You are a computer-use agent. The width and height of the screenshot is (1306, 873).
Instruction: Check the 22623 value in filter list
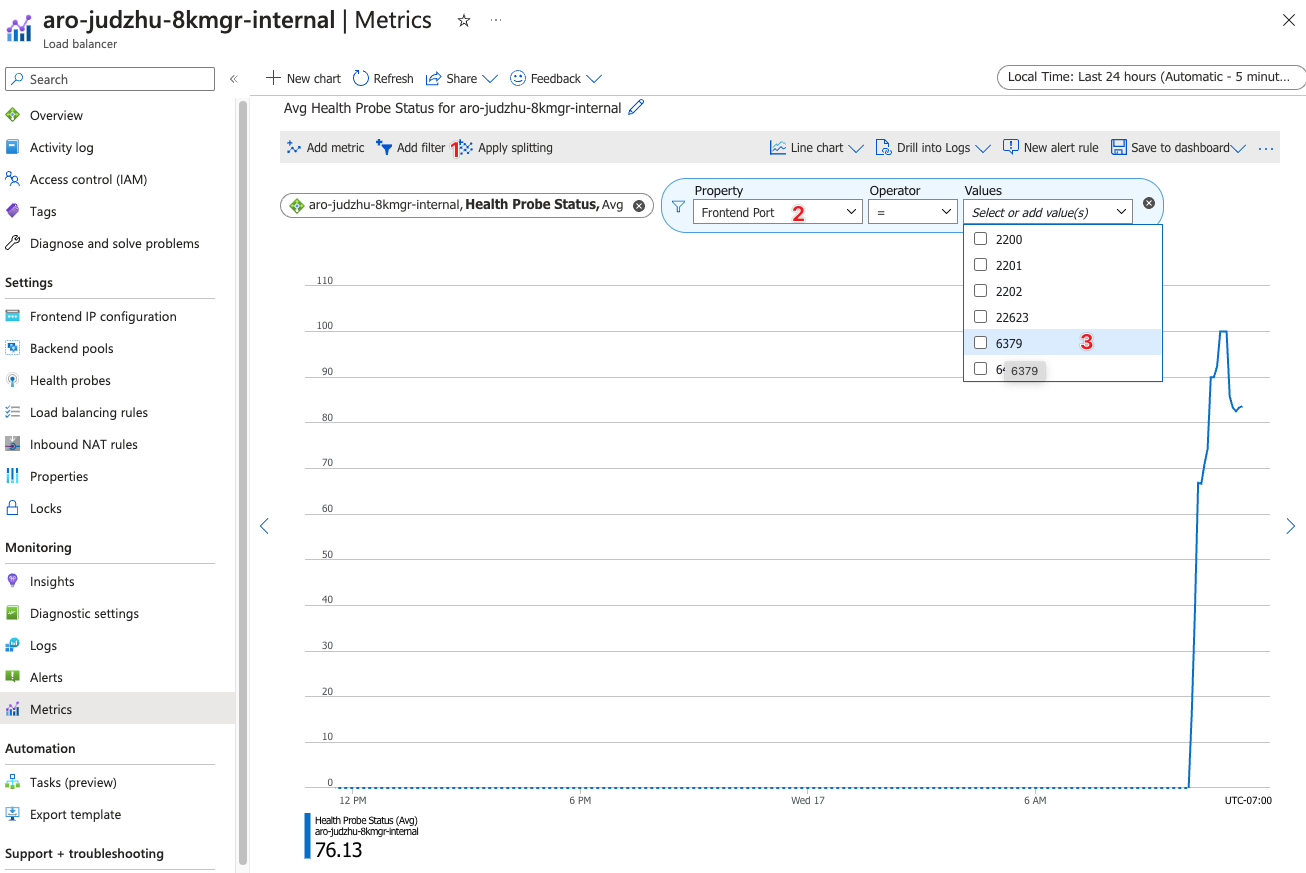tap(979, 316)
